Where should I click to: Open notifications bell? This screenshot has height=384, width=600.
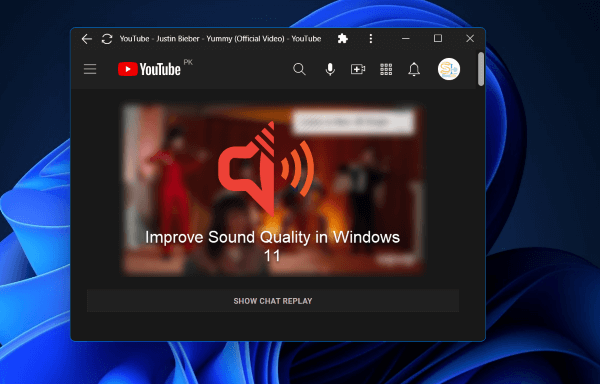tap(414, 69)
